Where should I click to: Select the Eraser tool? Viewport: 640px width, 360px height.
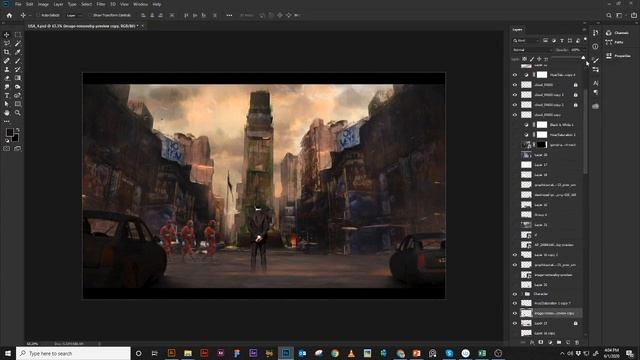[x=7, y=78]
